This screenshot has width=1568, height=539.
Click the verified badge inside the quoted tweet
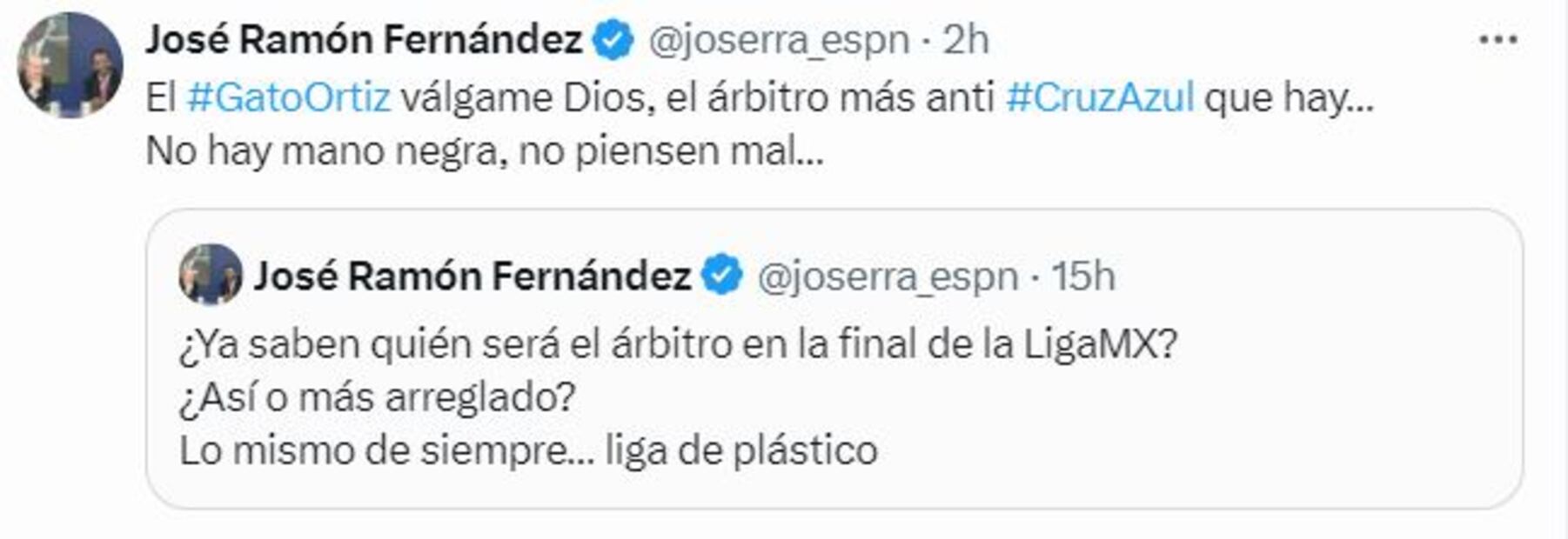click(x=722, y=276)
